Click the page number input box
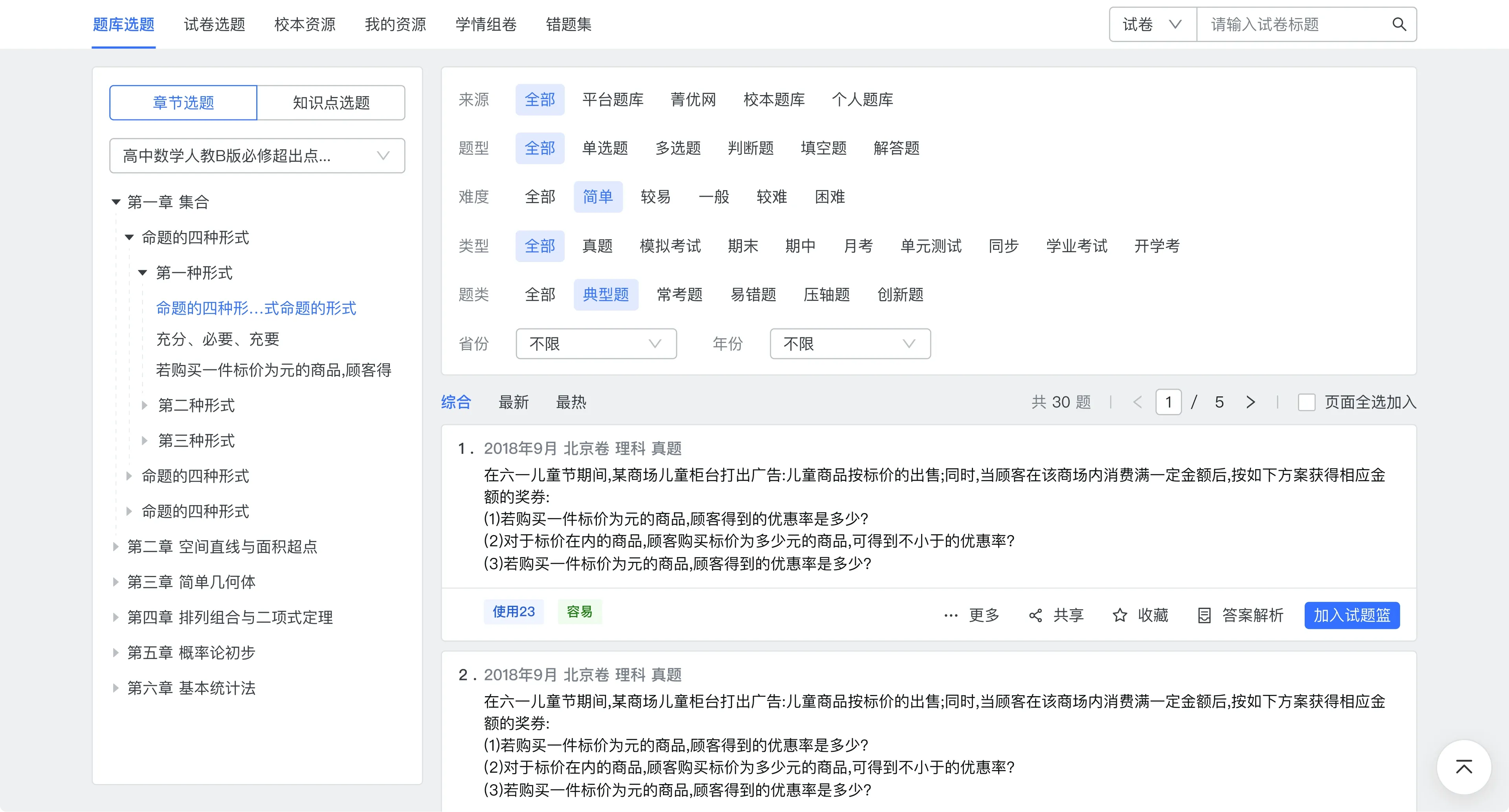The image size is (1509, 812). (1168, 402)
